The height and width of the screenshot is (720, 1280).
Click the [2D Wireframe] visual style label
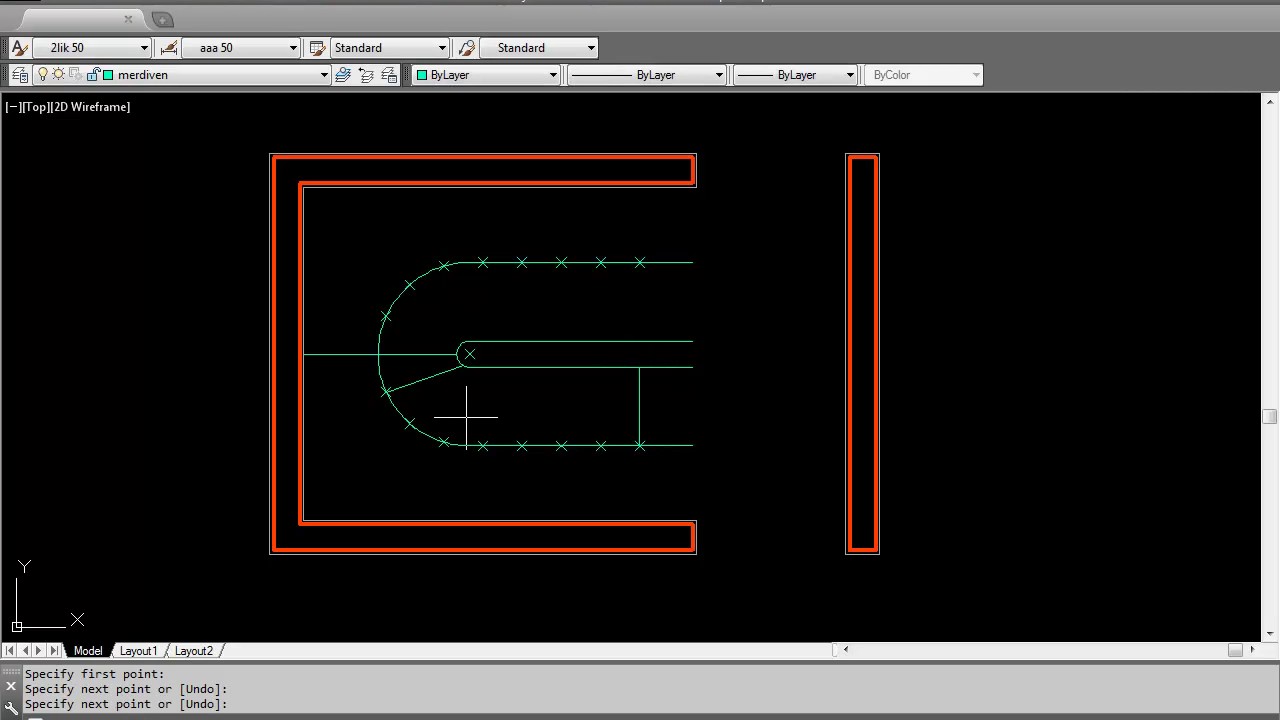pos(90,107)
